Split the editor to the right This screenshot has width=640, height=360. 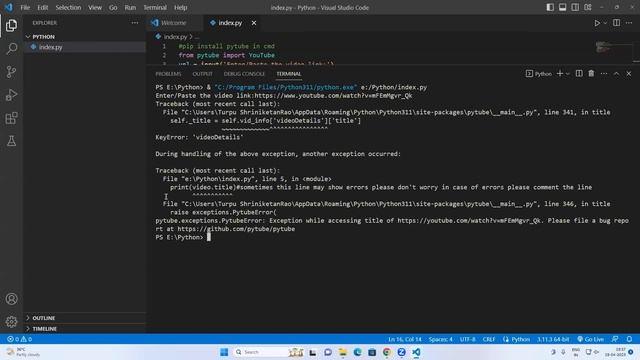[616, 23]
